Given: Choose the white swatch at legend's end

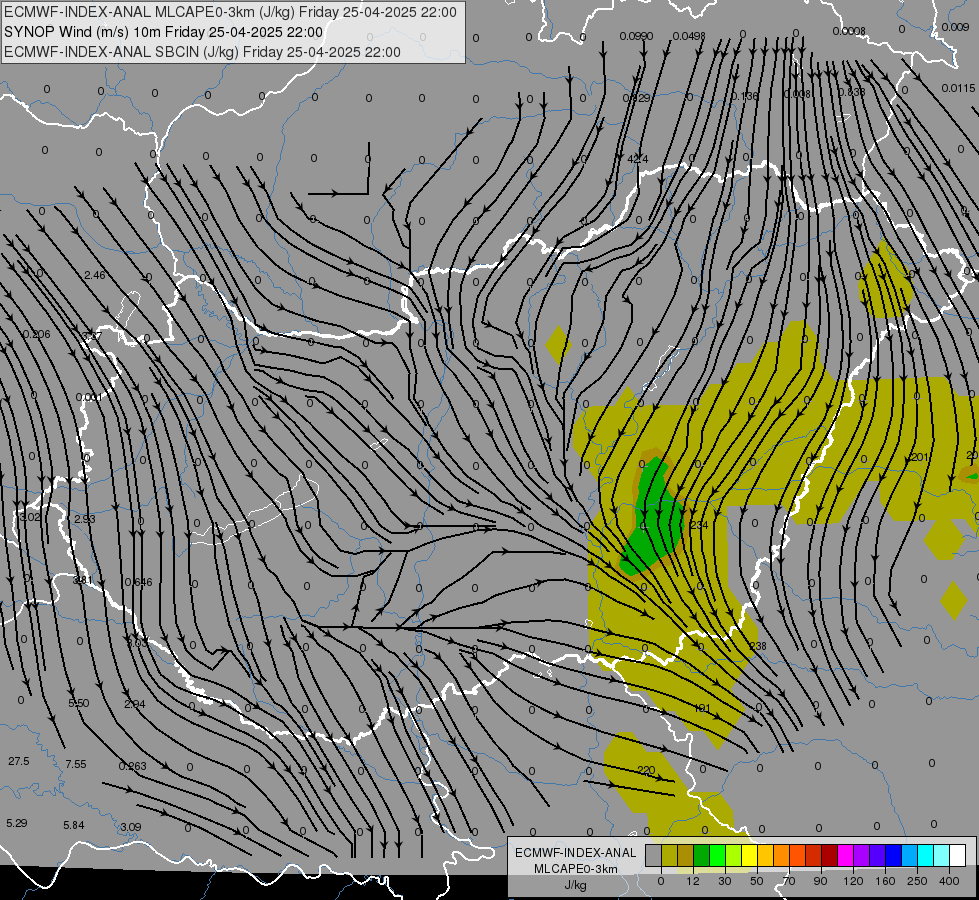Looking at the screenshot, I should pos(957,855).
